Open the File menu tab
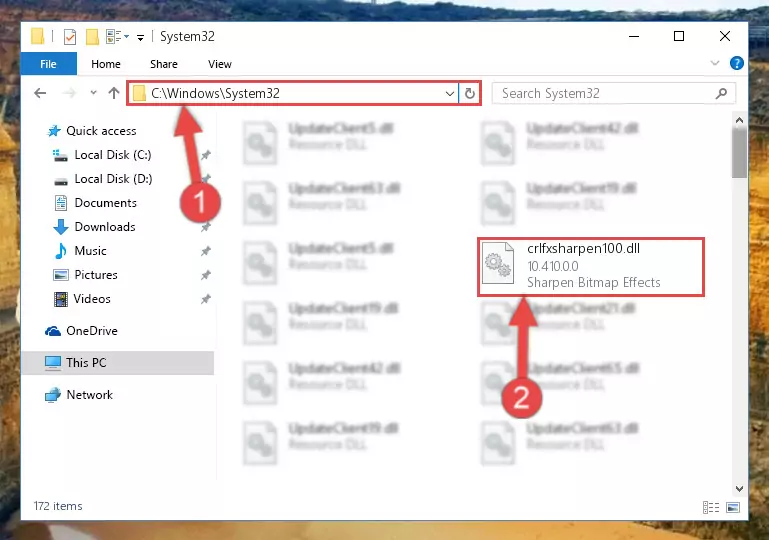Screen dimensions: 769x540 [x=49, y=64]
